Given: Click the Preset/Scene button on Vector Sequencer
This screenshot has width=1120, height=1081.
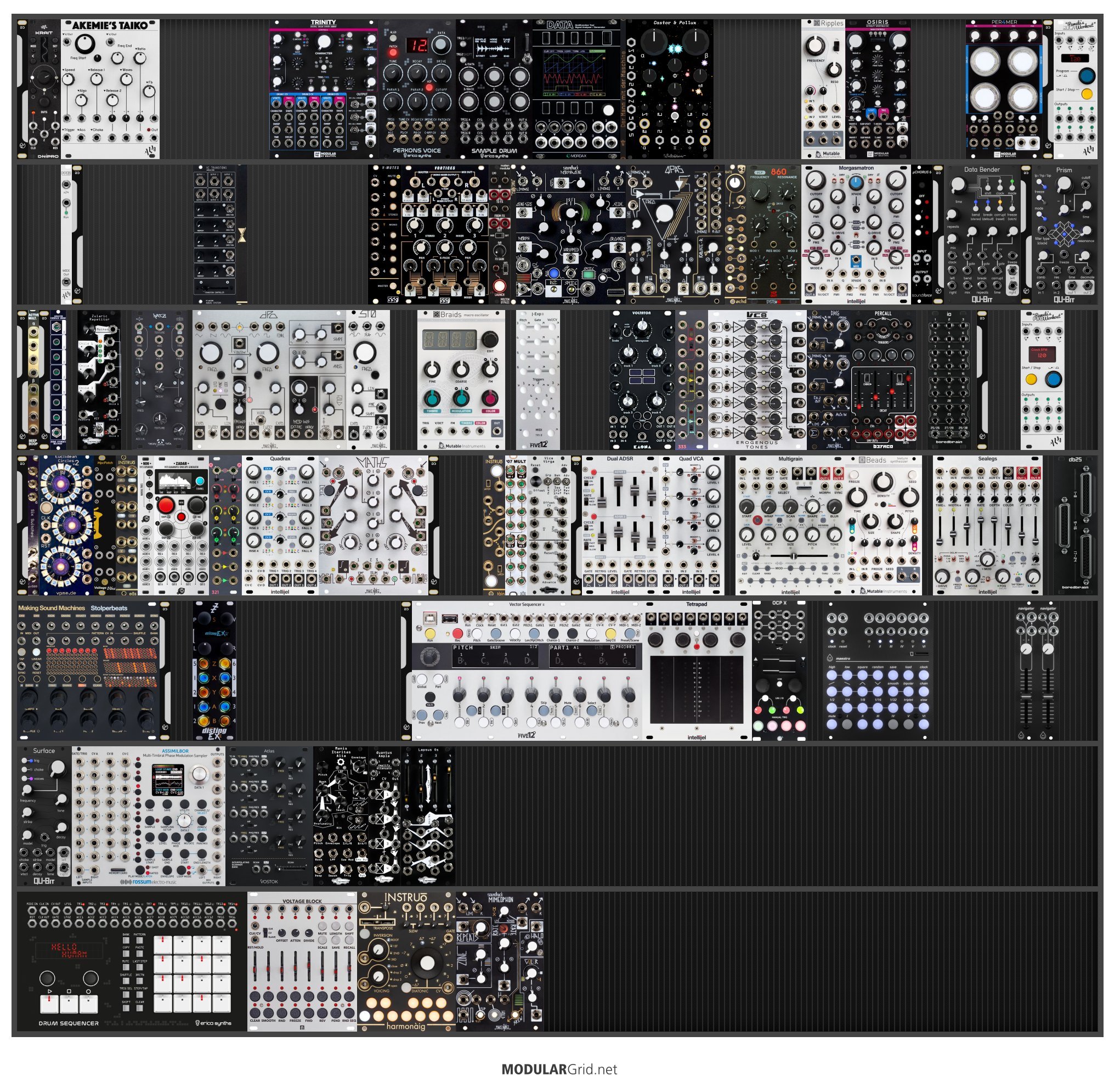Looking at the screenshot, I should tap(629, 633).
